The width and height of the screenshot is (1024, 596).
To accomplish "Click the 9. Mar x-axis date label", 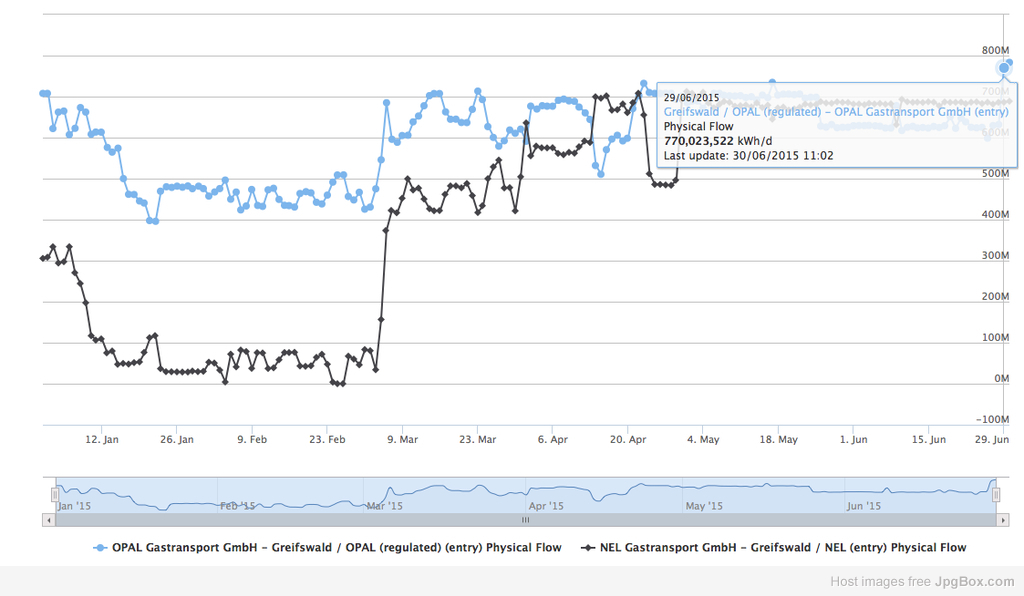I will pyautogui.click(x=402, y=439).
